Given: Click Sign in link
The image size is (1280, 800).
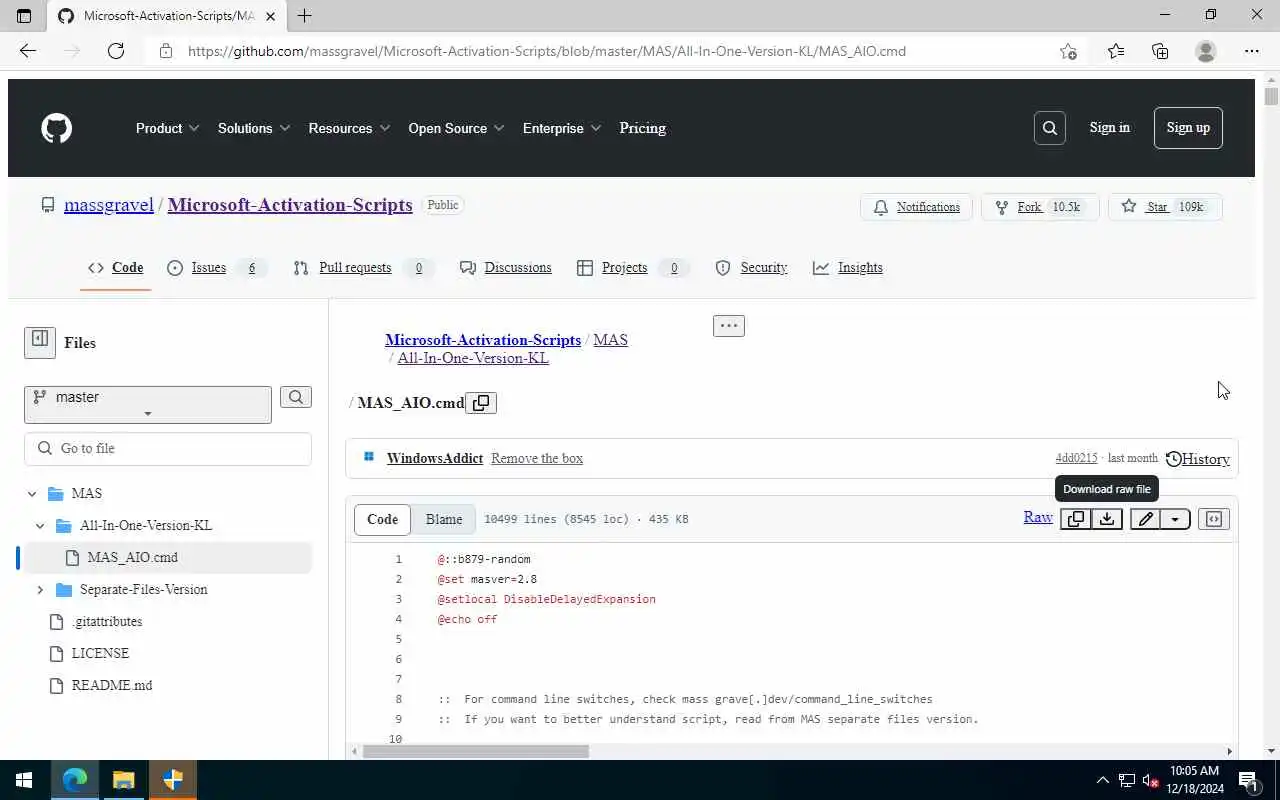Looking at the screenshot, I should pos(1109,128).
